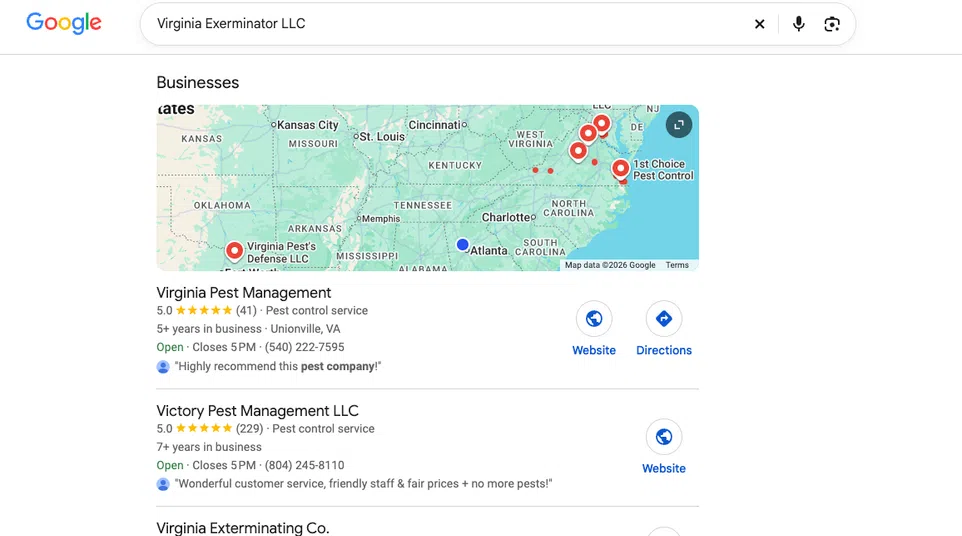Select the review "Highly recommend this pest company!"
The height and width of the screenshot is (536, 962).
(278, 366)
